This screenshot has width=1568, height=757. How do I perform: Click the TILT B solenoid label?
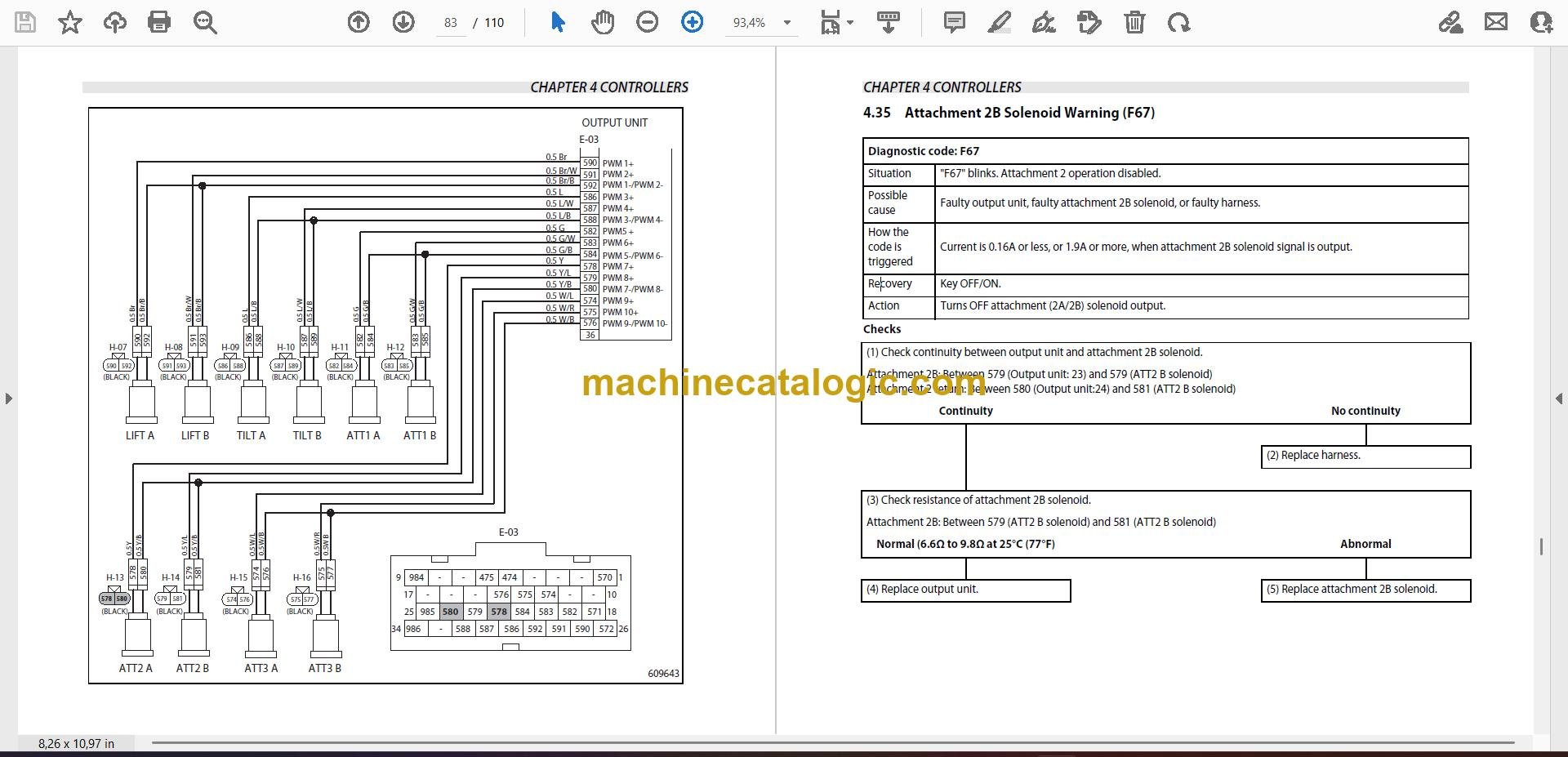307,435
